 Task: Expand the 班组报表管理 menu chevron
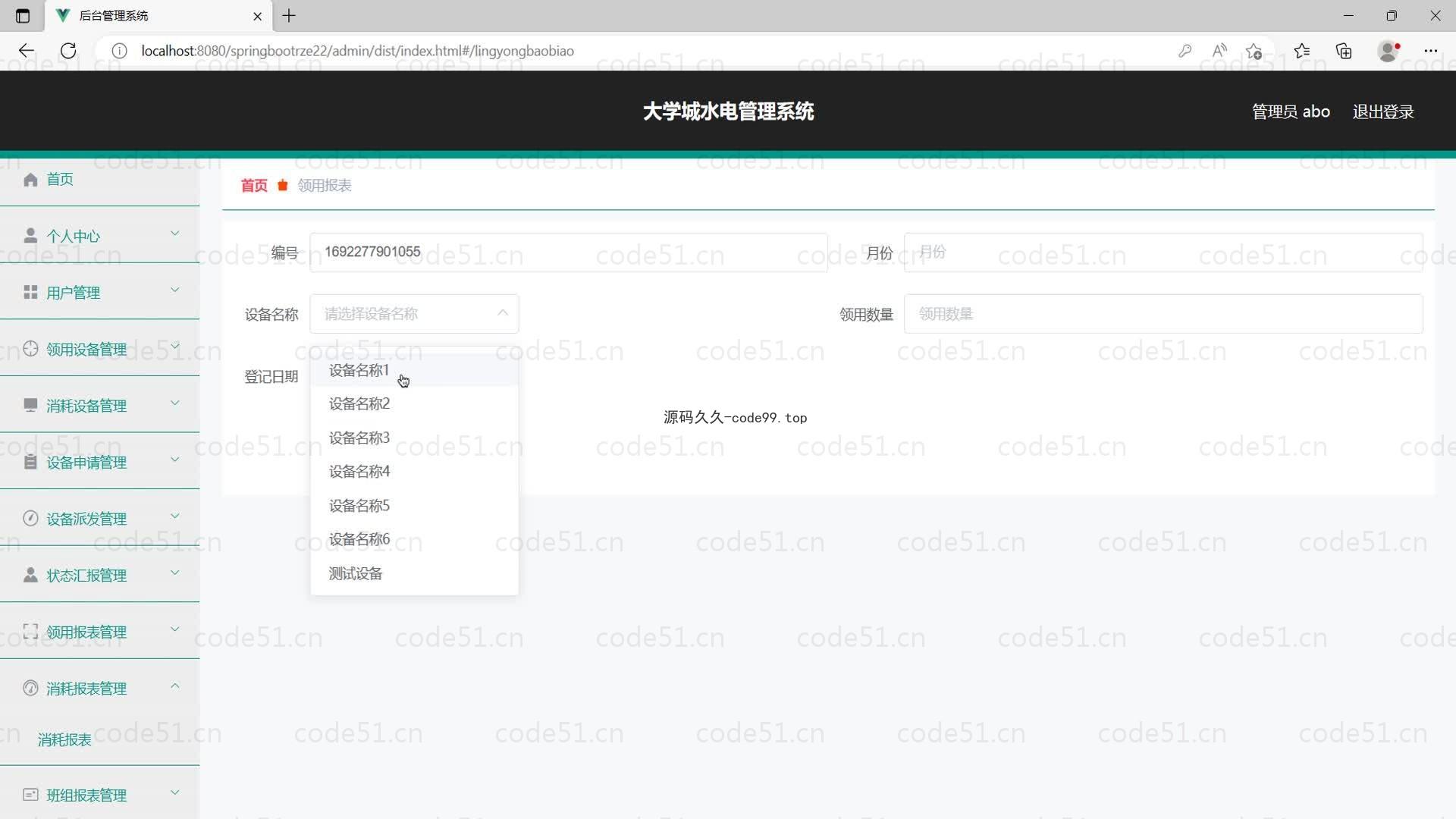click(175, 792)
